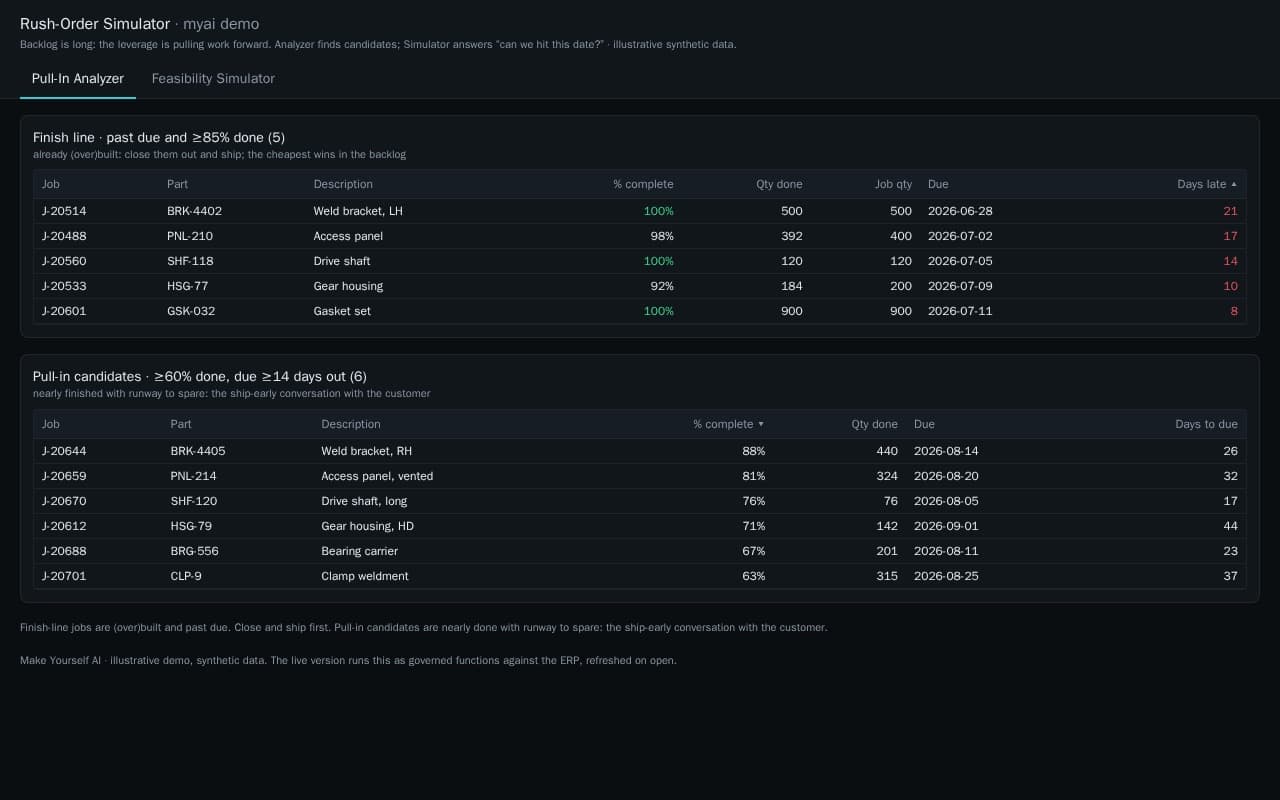Open job J-20612
The width and height of the screenshot is (1280, 800).
coord(64,526)
